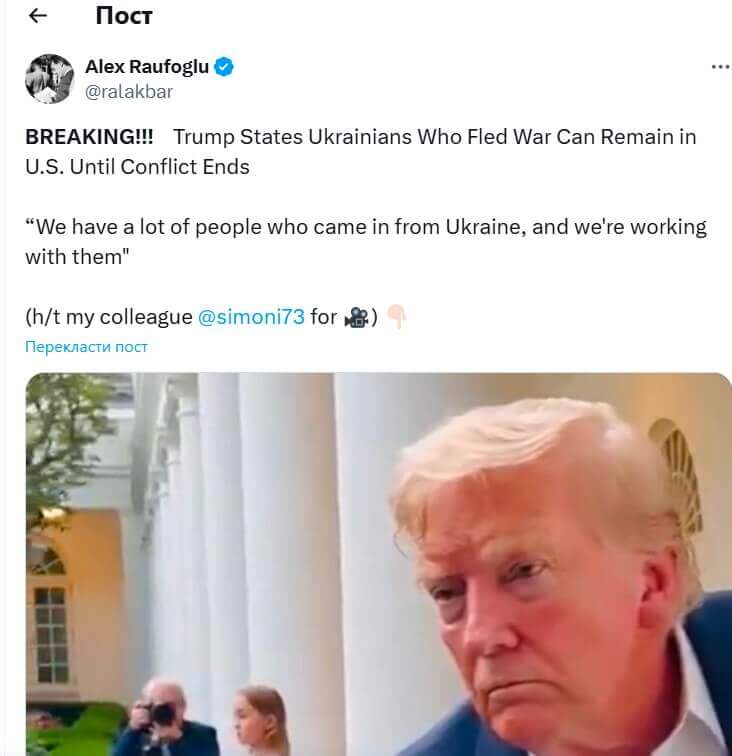Click the 'U.S. Until Conflict Ends' line
732x756 pixels.
137,167
